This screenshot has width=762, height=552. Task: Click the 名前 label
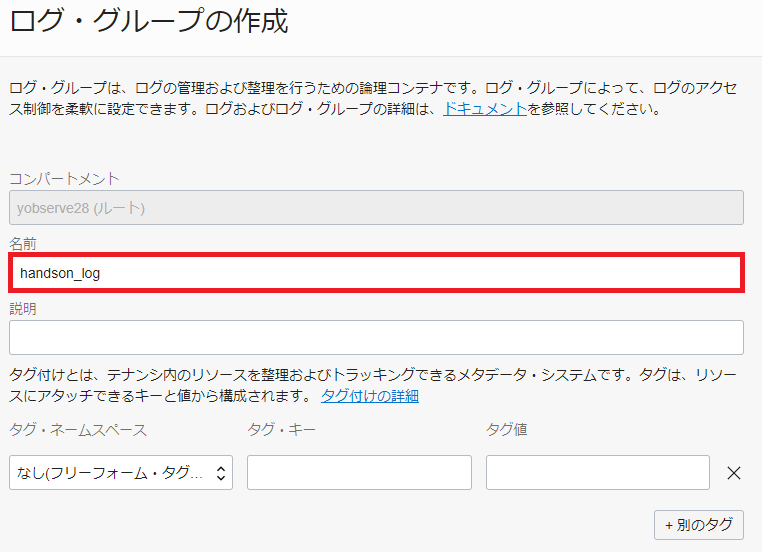pos(23,244)
